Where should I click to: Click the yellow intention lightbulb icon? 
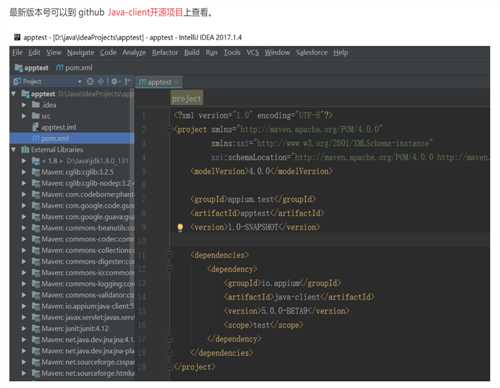180,228
